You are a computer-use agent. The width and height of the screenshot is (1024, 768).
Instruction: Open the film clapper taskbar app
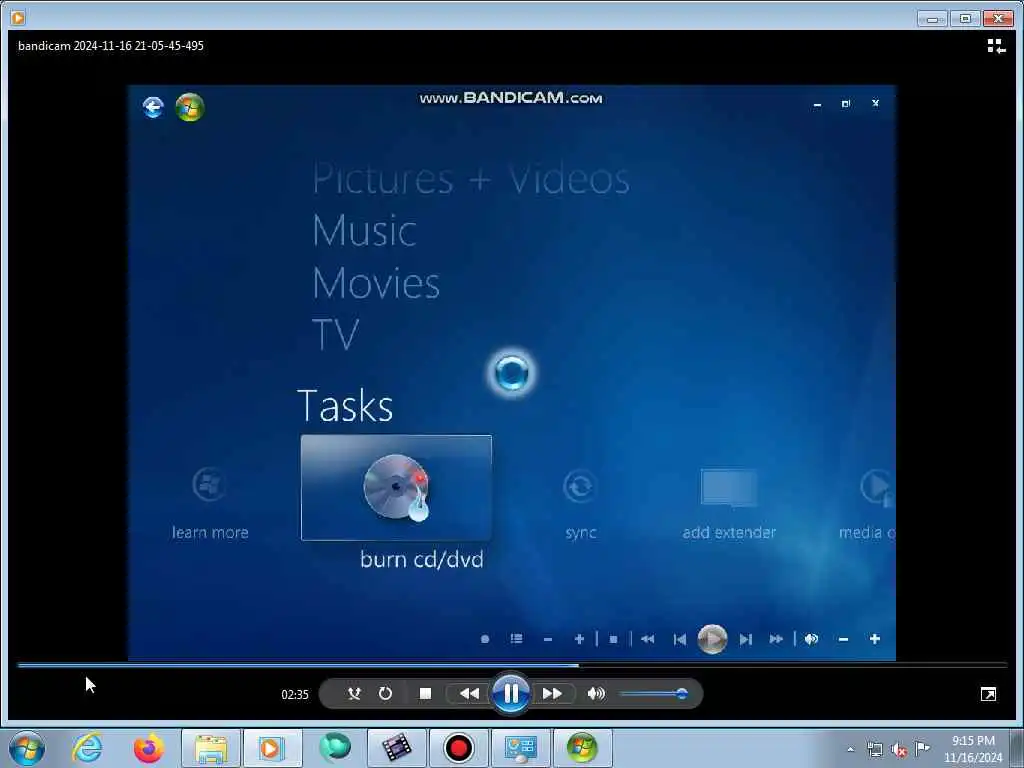point(396,748)
